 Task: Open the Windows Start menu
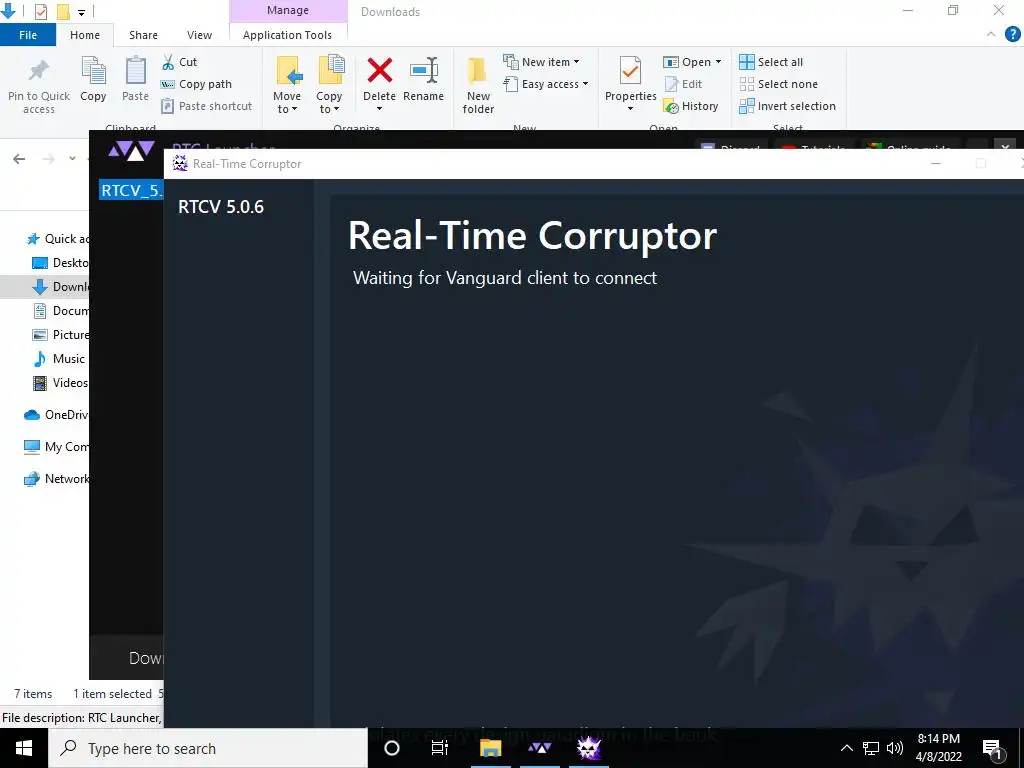(x=24, y=748)
